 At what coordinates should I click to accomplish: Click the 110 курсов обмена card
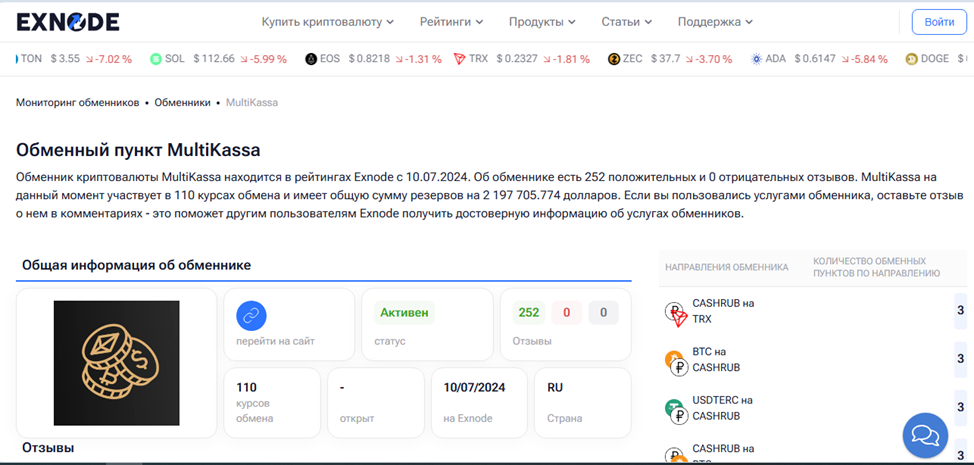point(272,403)
